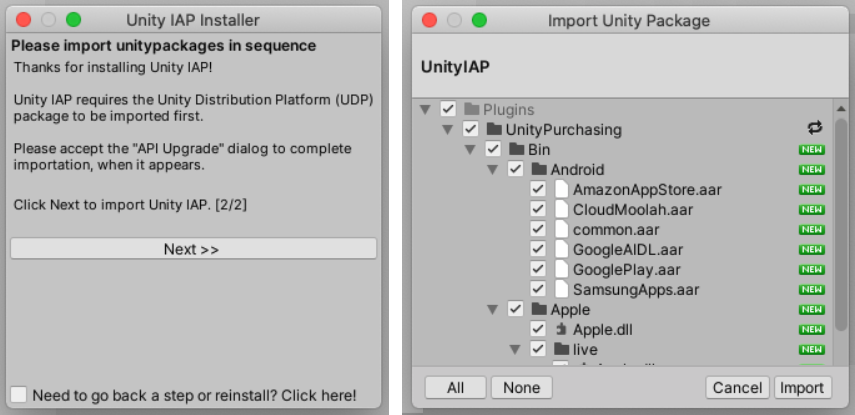This screenshot has width=855, height=415.
Task: Click the Cancel button in Import Unity Package
Action: point(737,388)
